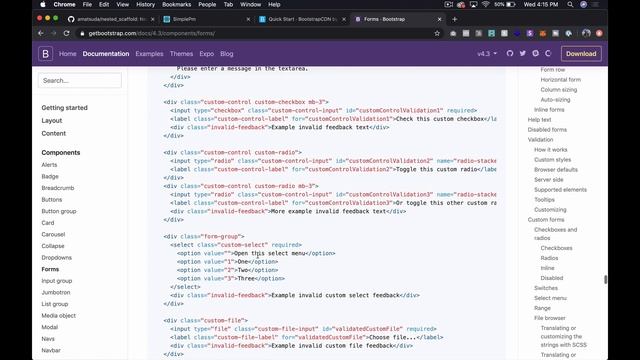Open the Open Collective icon in navbar
640x360 pixels.
(x=548, y=53)
